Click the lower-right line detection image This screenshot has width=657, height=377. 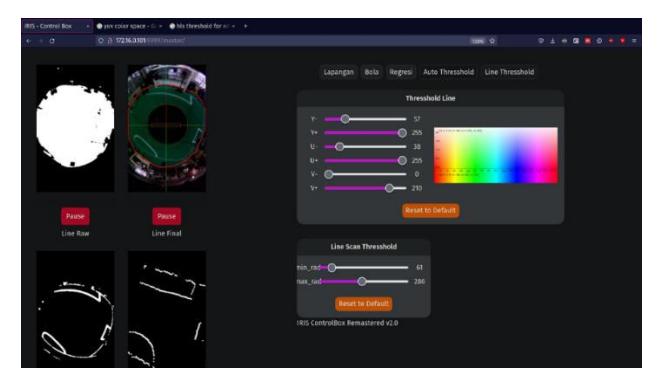[x=167, y=309]
